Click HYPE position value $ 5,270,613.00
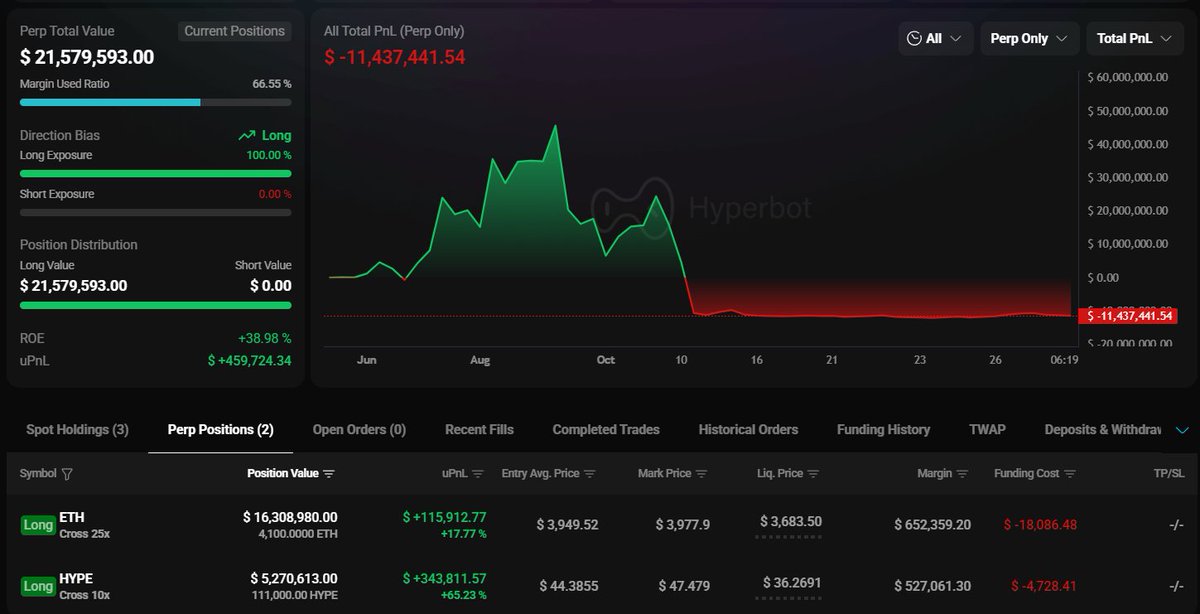 (x=294, y=578)
